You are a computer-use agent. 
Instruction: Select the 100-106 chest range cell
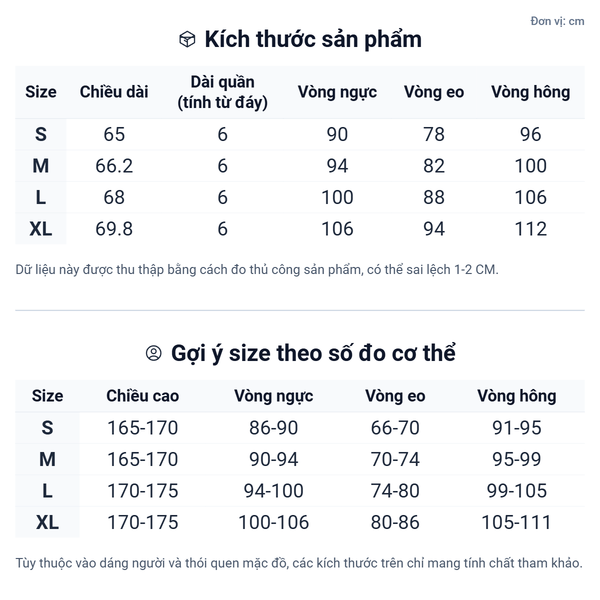pyautogui.click(x=274, y=522)
